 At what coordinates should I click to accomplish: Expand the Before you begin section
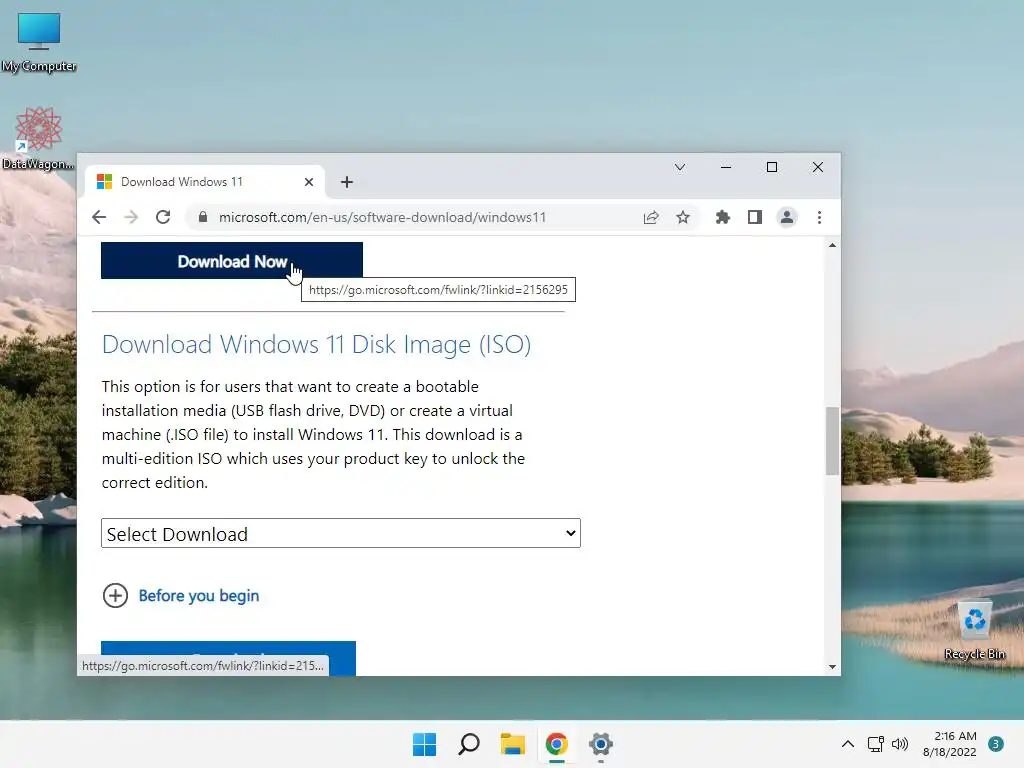116,596
